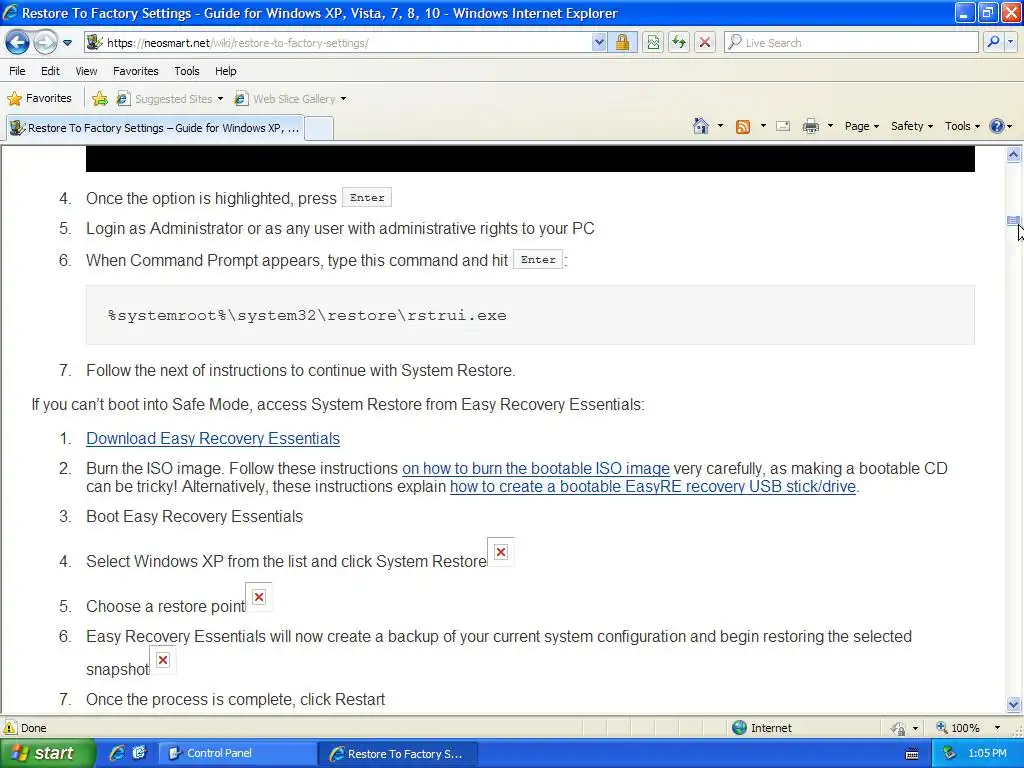Click the red Stop loading icon
1024x768 pixels.
pos(705,43)
